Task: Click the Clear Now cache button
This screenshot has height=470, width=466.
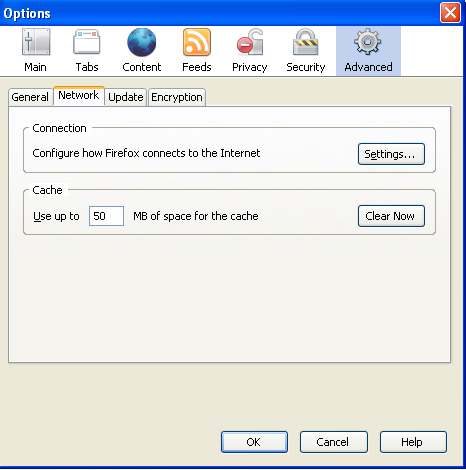Action: (x=391, y=216)
